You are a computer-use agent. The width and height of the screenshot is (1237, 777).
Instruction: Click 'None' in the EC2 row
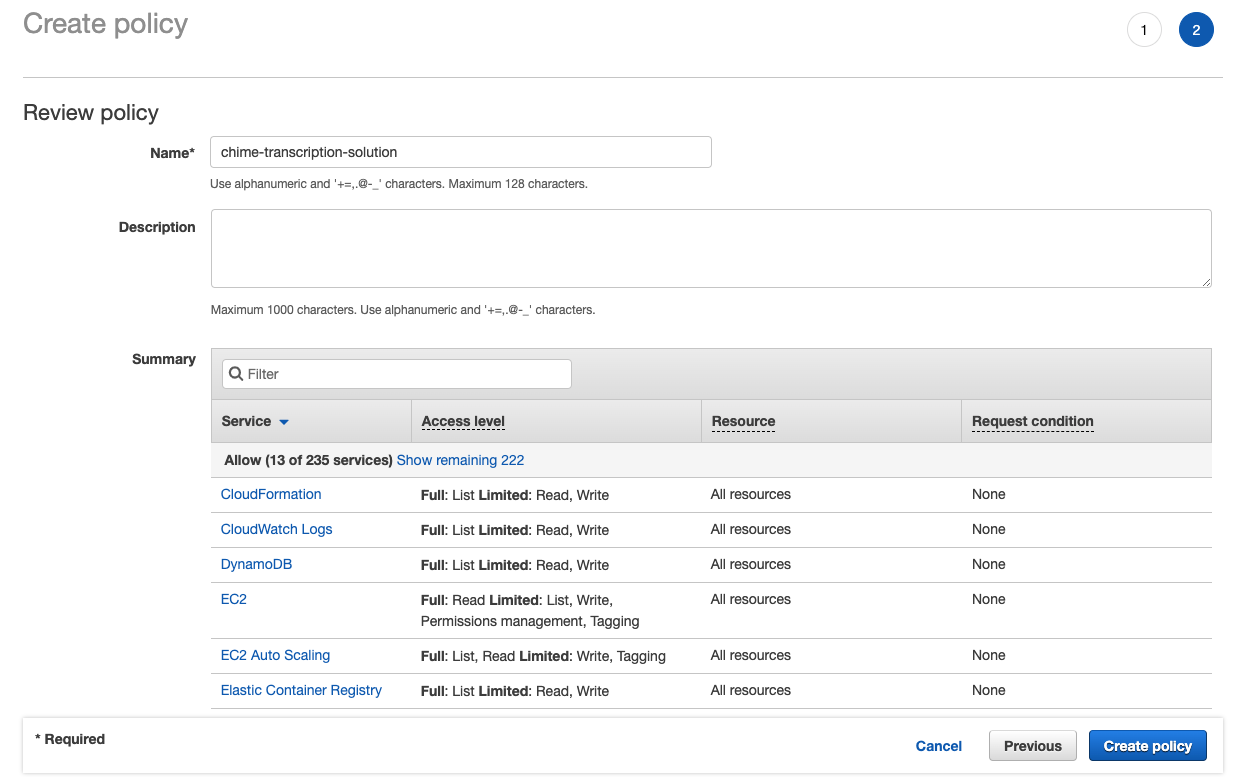pyautogui.click(x=989, y=599)
